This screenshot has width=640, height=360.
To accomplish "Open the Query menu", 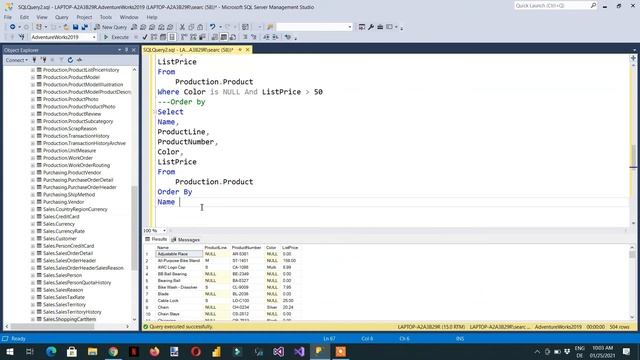I will 62,17.
